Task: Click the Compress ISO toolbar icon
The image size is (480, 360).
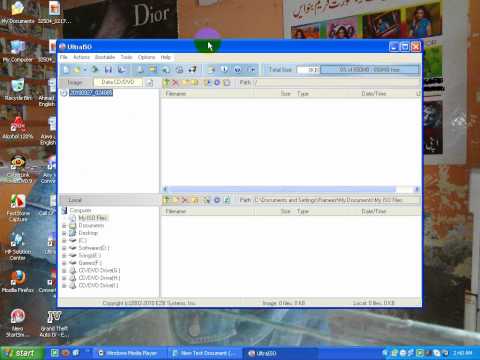Action: click(x=153, y=69)
